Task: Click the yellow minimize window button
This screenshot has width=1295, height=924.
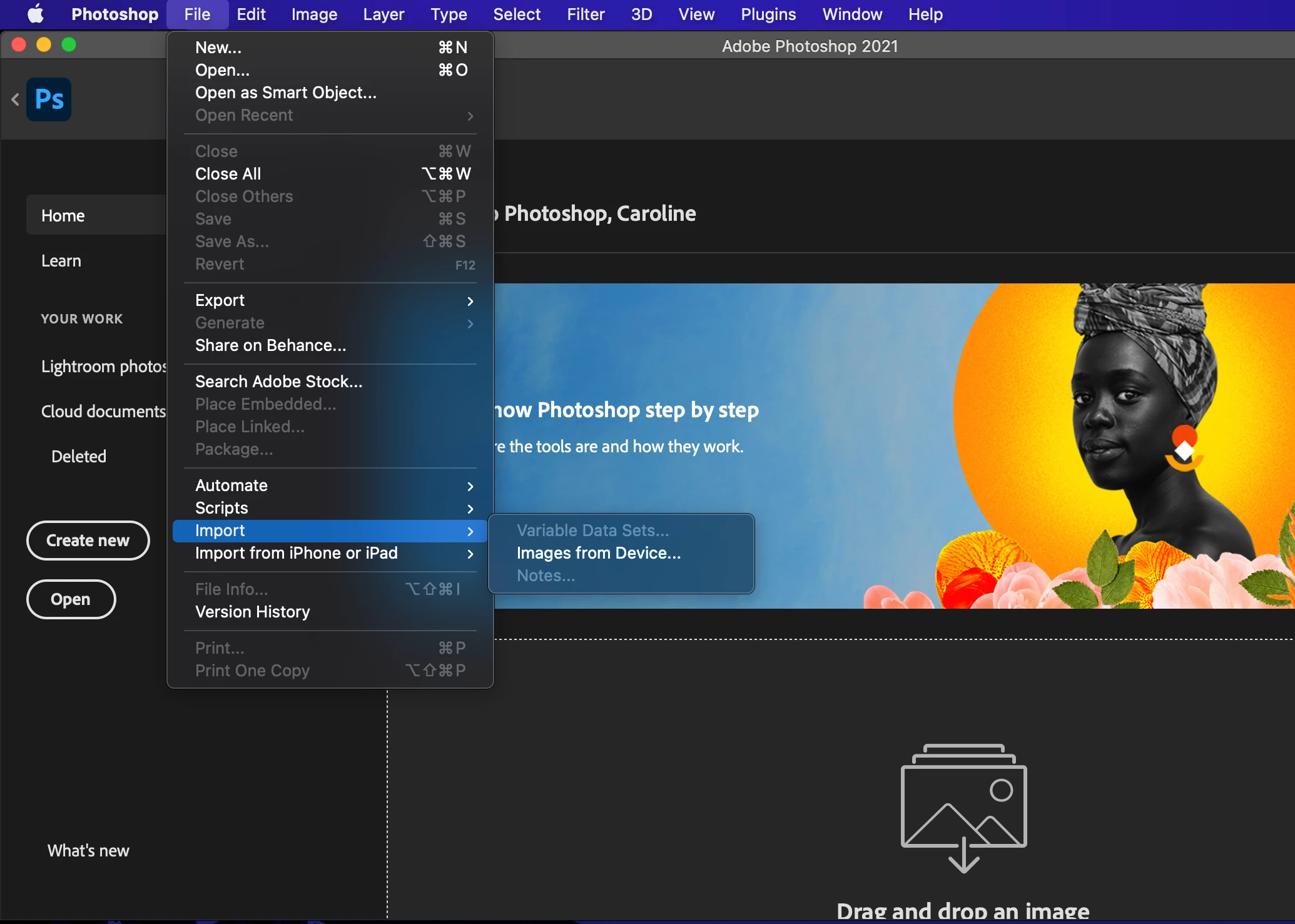Action: 44,45
